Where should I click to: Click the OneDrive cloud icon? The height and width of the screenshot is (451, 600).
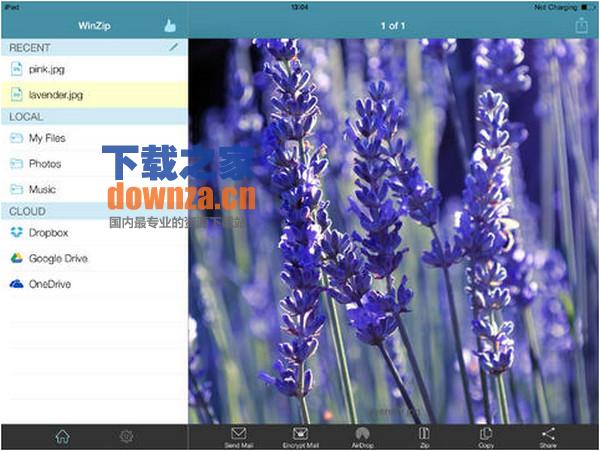coord(16,284)
